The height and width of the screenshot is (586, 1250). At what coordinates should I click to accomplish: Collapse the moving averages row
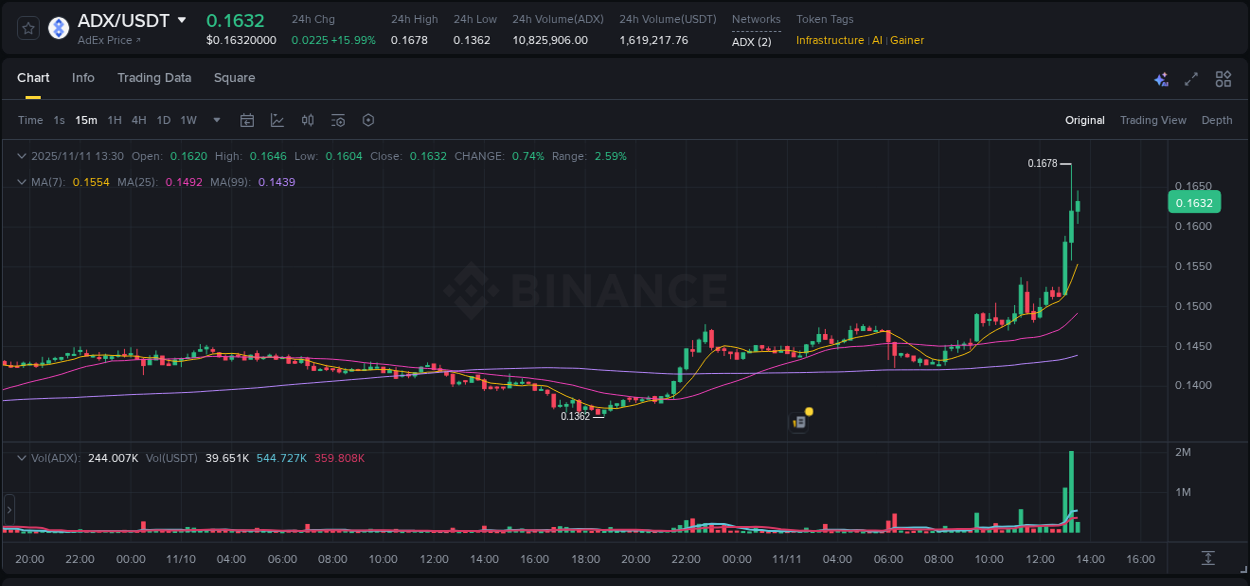[x=22, y=182]
